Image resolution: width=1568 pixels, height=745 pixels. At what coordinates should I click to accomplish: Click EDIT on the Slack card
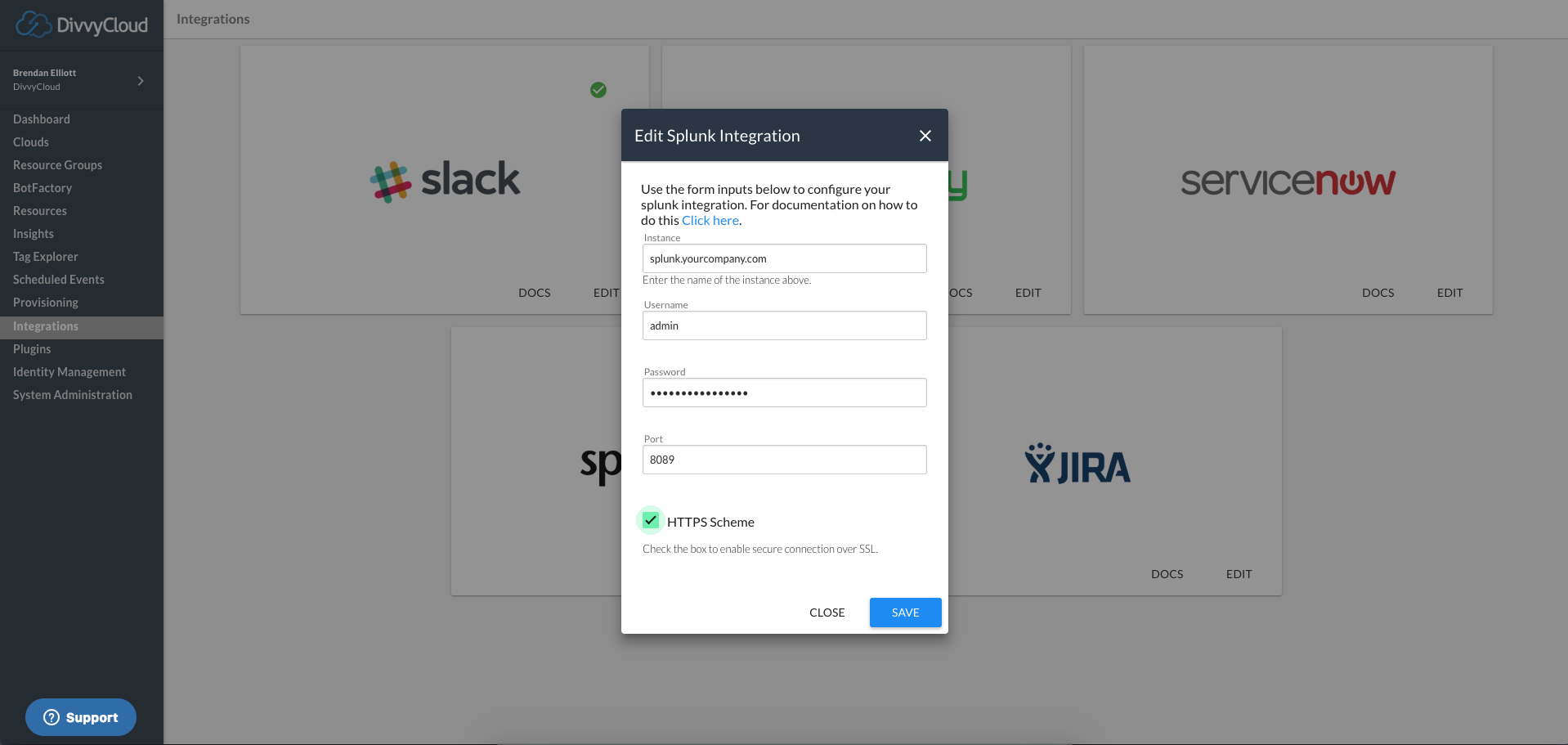click(606, 293)
